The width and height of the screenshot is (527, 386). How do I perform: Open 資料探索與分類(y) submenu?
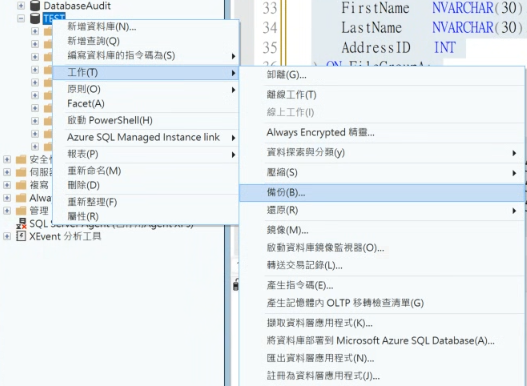click(x=382, y=153)
